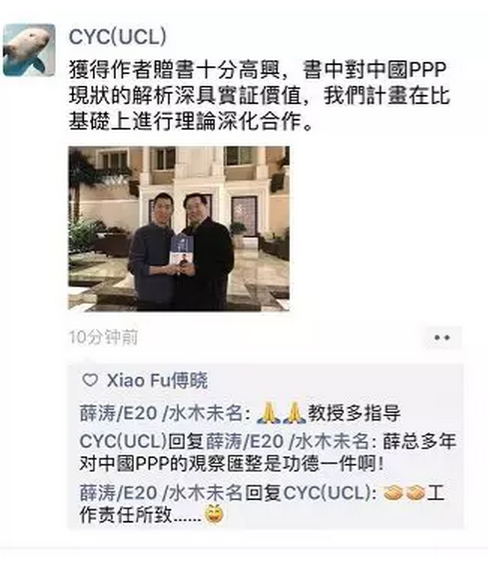Open 薛涛/E20 /水木未名 profile from the third comment
The image size is (490, 566).
point(160,493)
